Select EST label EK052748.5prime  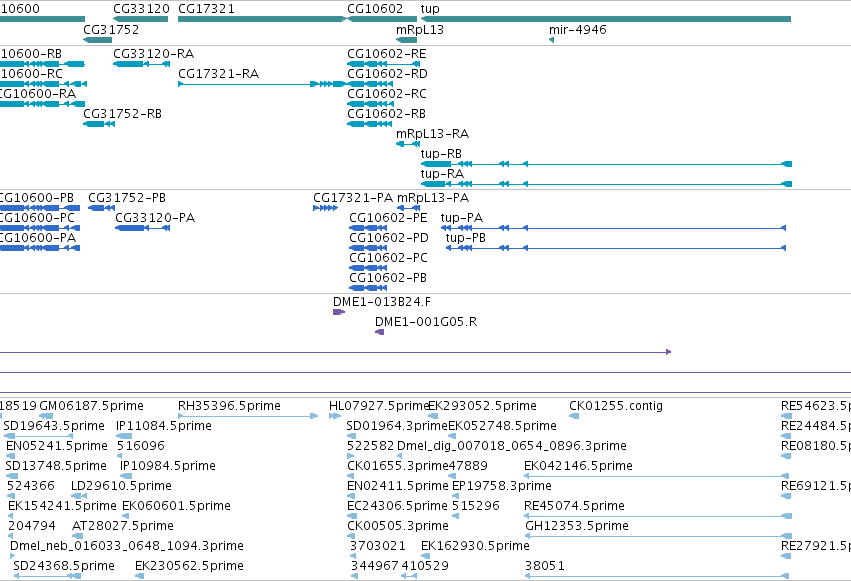tap(503, 426)
